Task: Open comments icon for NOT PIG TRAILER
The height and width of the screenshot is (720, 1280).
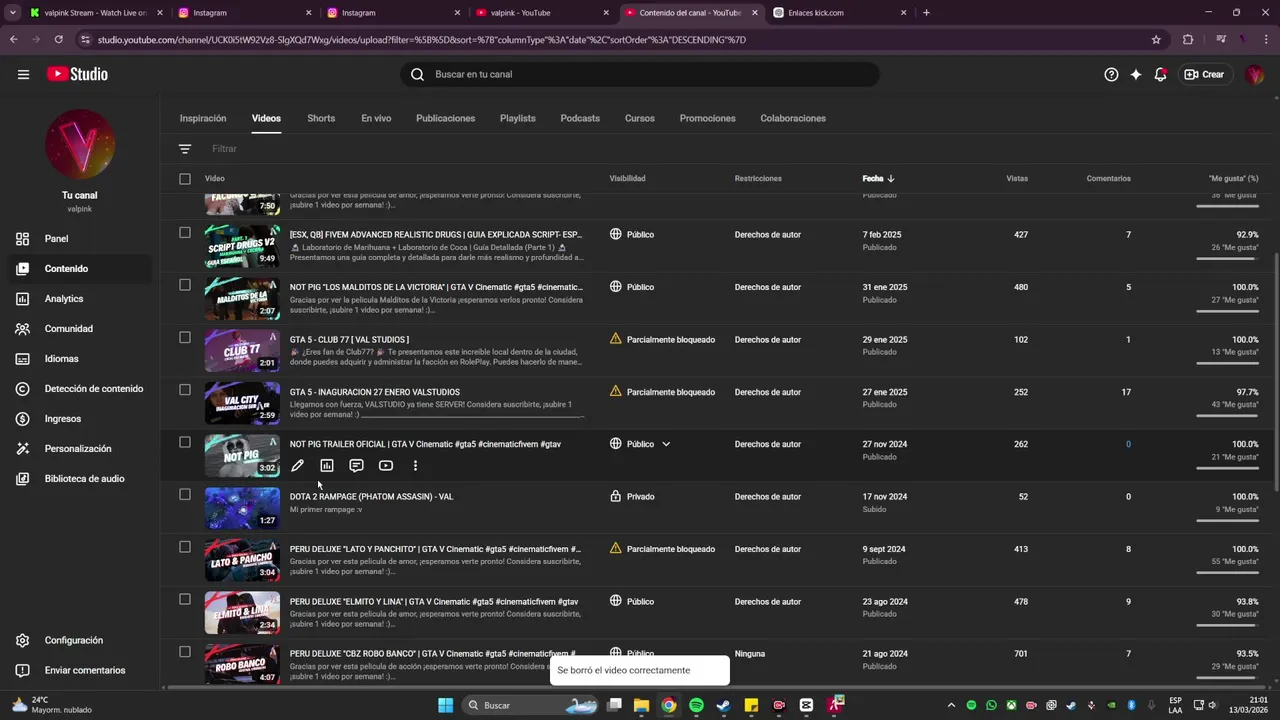Action: point(356,466)
